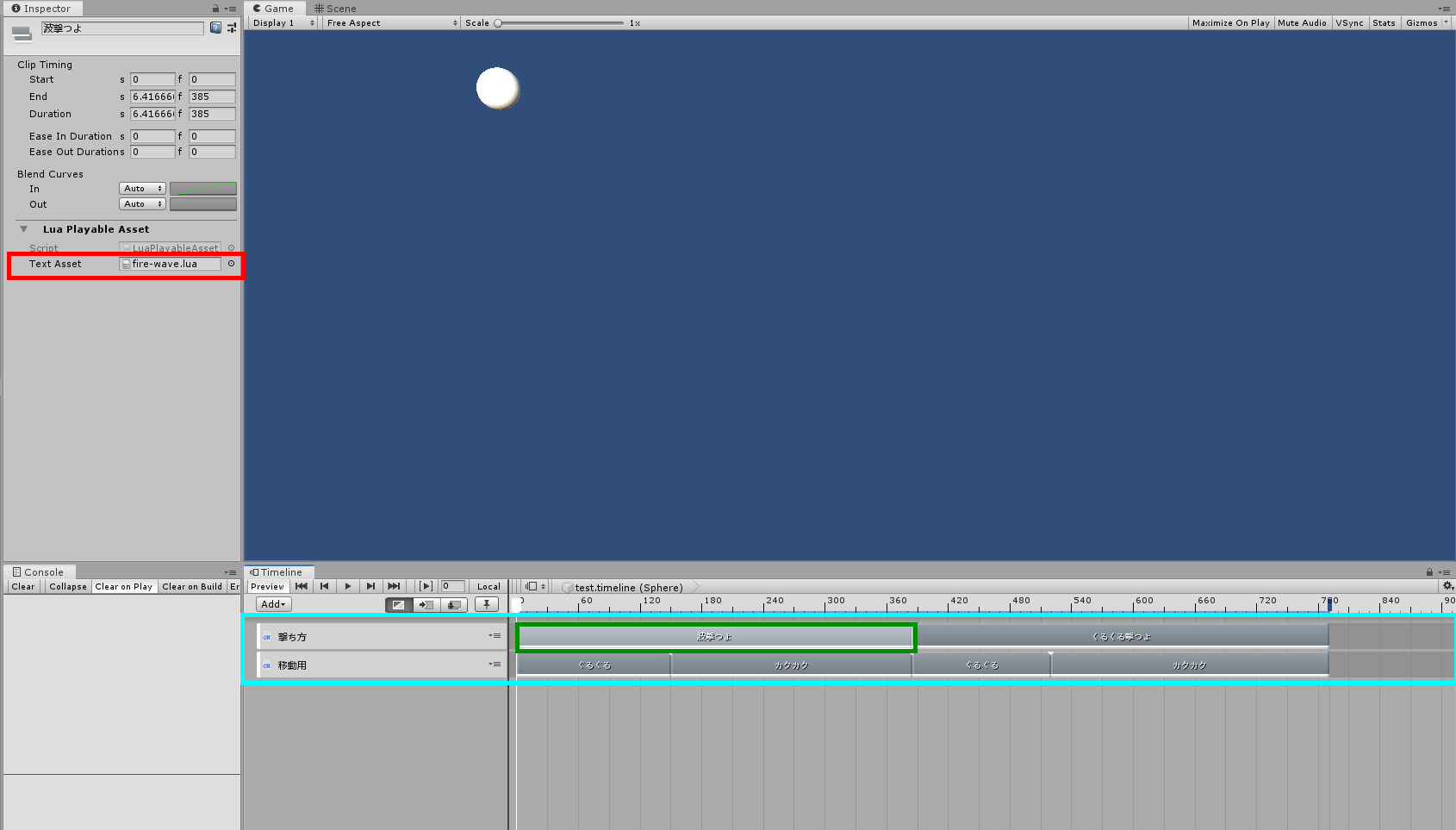Viewport: 1456px width, 830px height.
Task: Click the Blend Curves In curve preview
Action: [203, 189]
